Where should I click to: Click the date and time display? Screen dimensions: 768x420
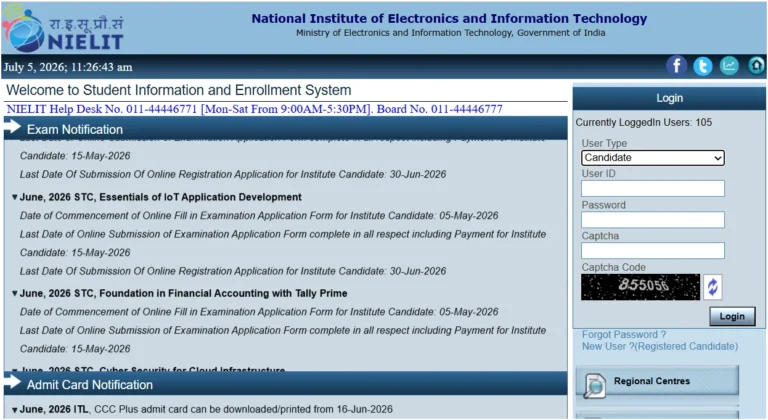coord(68,67)
